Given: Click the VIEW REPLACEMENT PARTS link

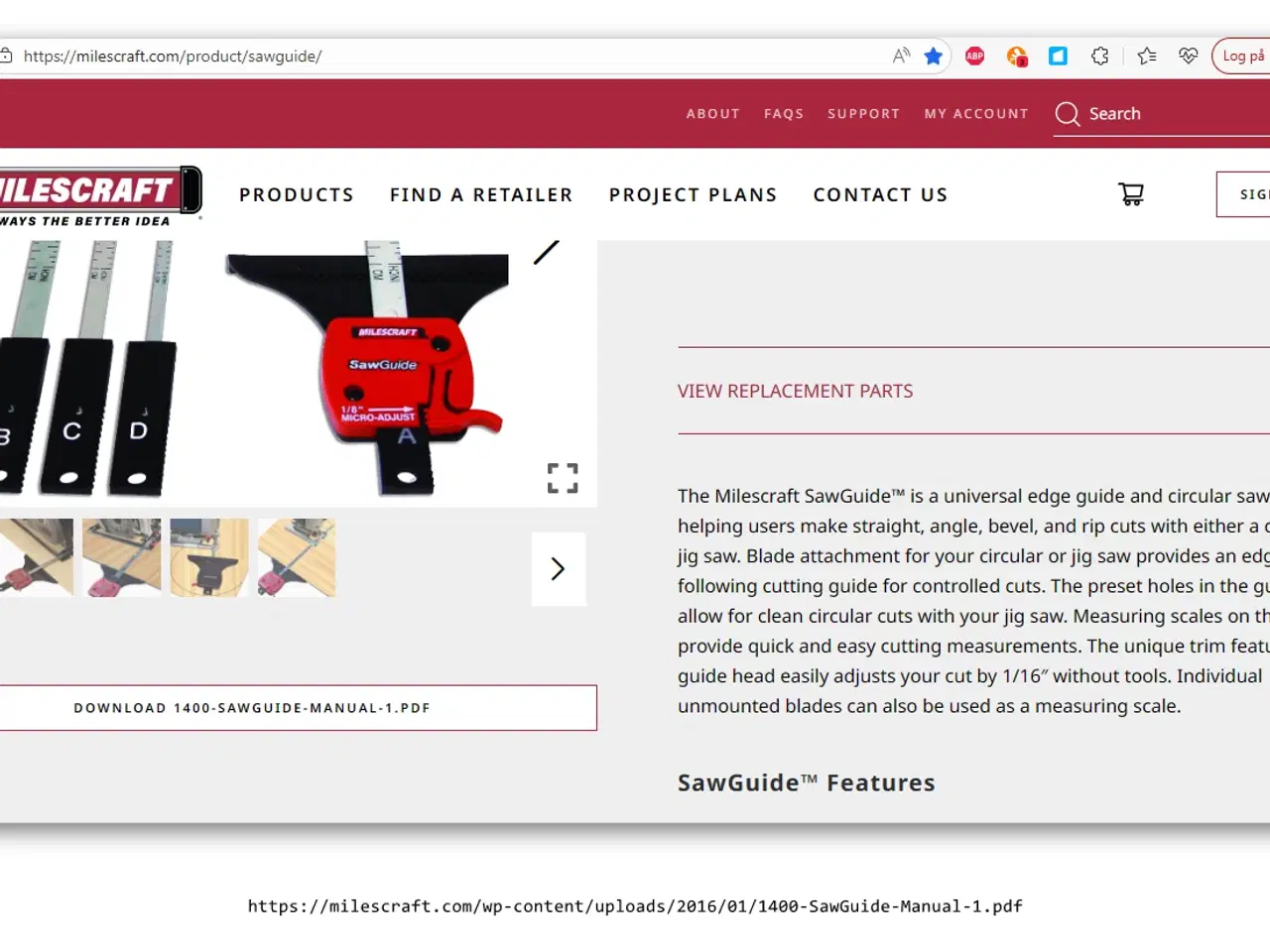Looking at the screenshot, I should (x=795, y=391).
